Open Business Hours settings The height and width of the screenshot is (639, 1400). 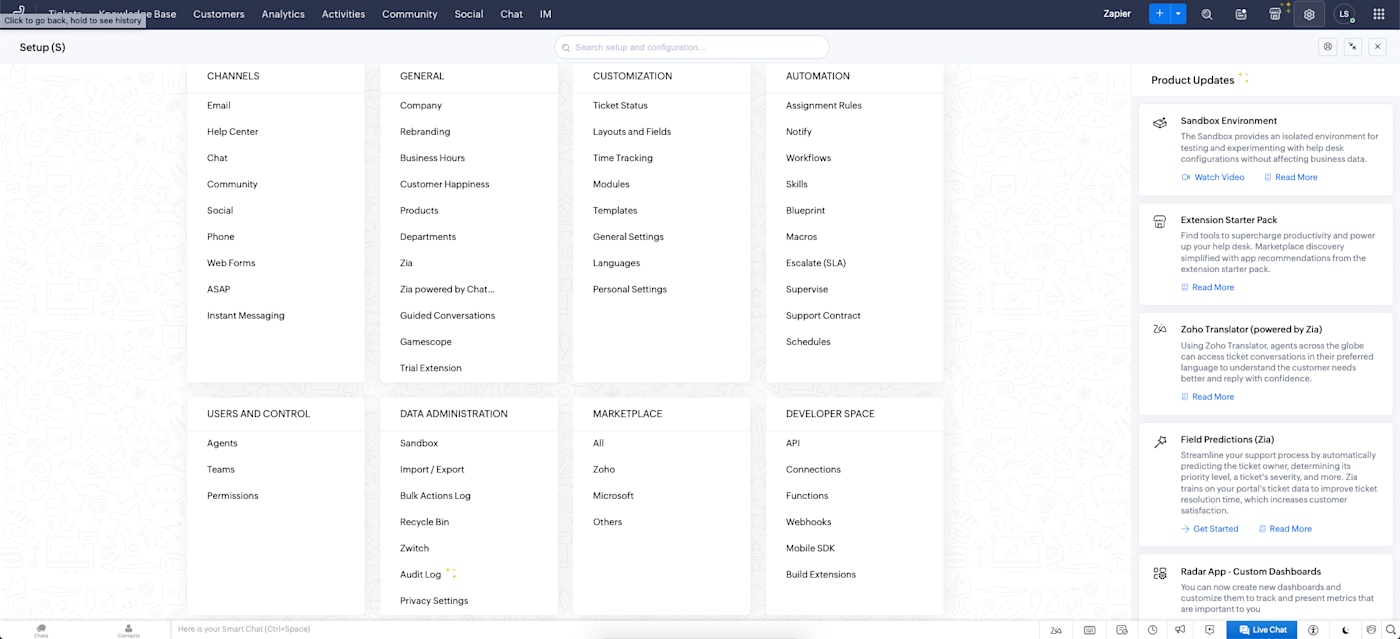click(x=432, y=158)
